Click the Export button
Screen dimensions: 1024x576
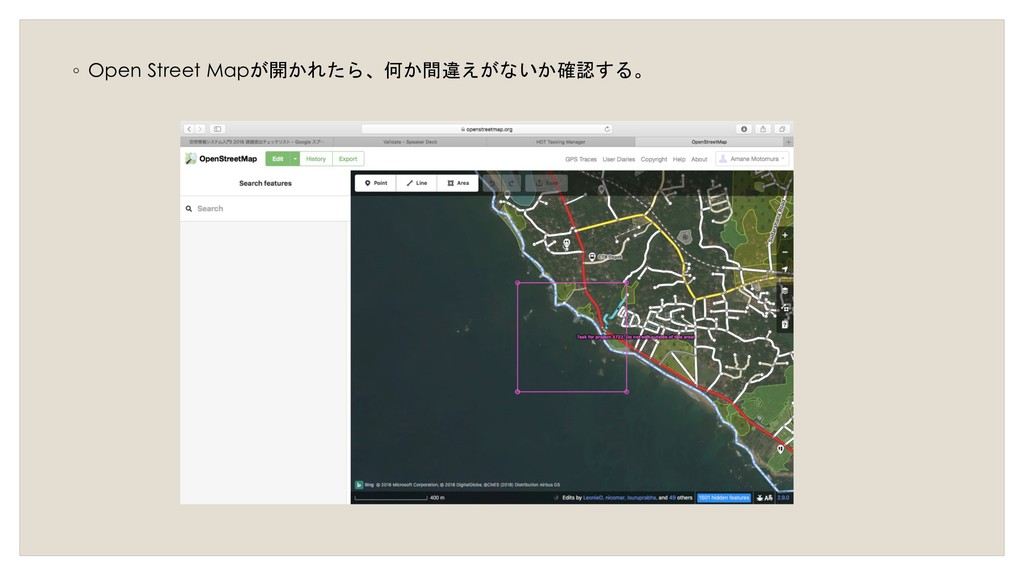348,159
